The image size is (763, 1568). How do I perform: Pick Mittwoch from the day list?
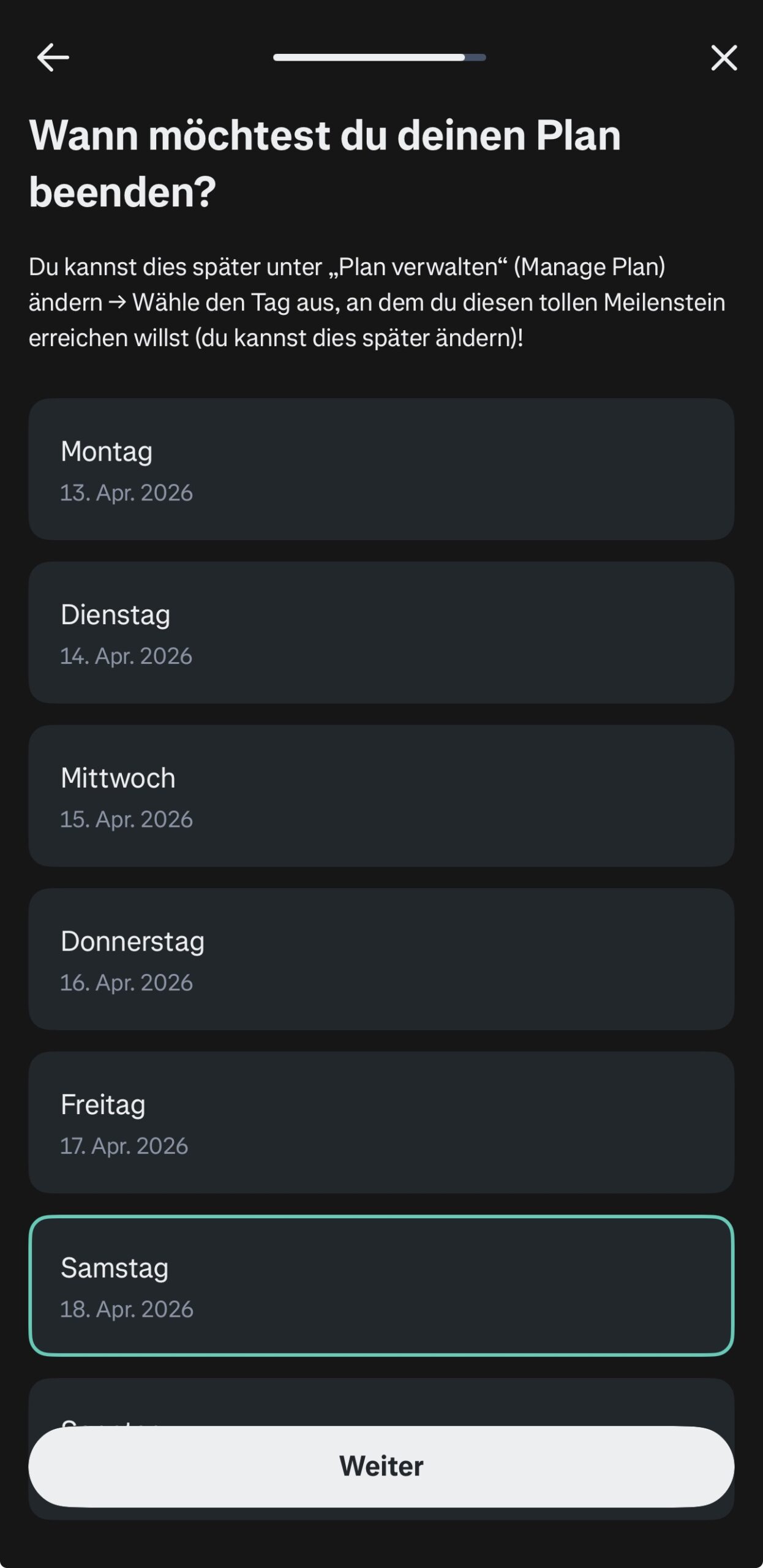381,796
